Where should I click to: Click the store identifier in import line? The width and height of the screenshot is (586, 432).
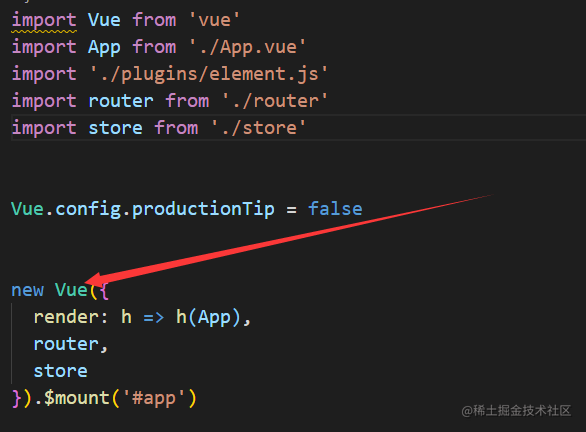[x=115, y=128]
